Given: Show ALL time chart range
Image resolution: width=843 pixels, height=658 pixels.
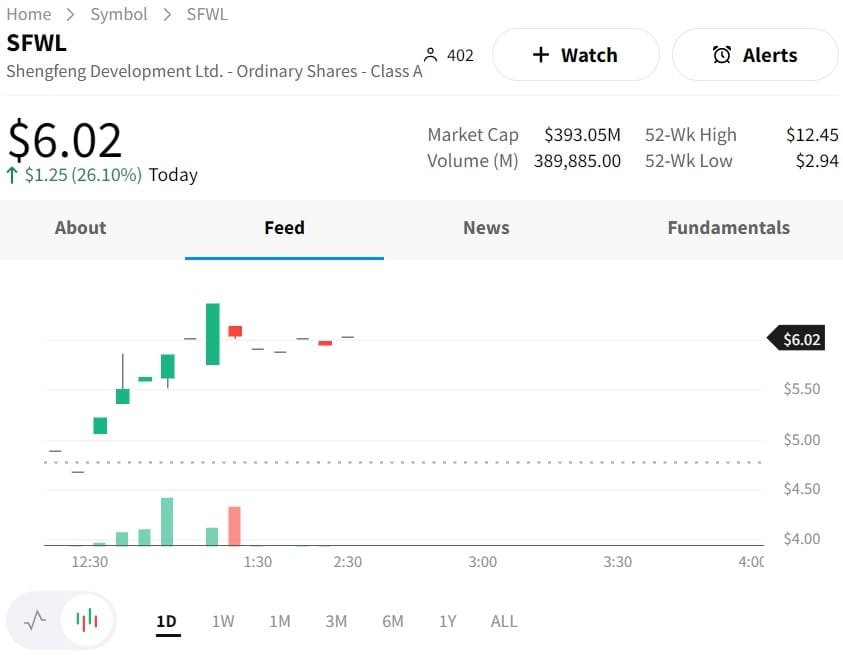Looking at the screenshot, I should pos(504,621).
